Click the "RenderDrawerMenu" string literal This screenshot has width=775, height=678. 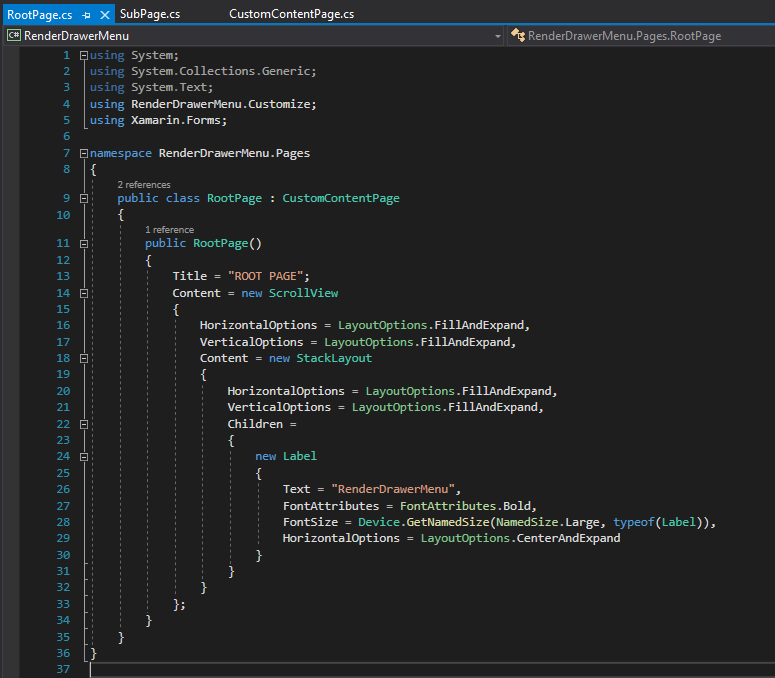click(x=393, y=489)
